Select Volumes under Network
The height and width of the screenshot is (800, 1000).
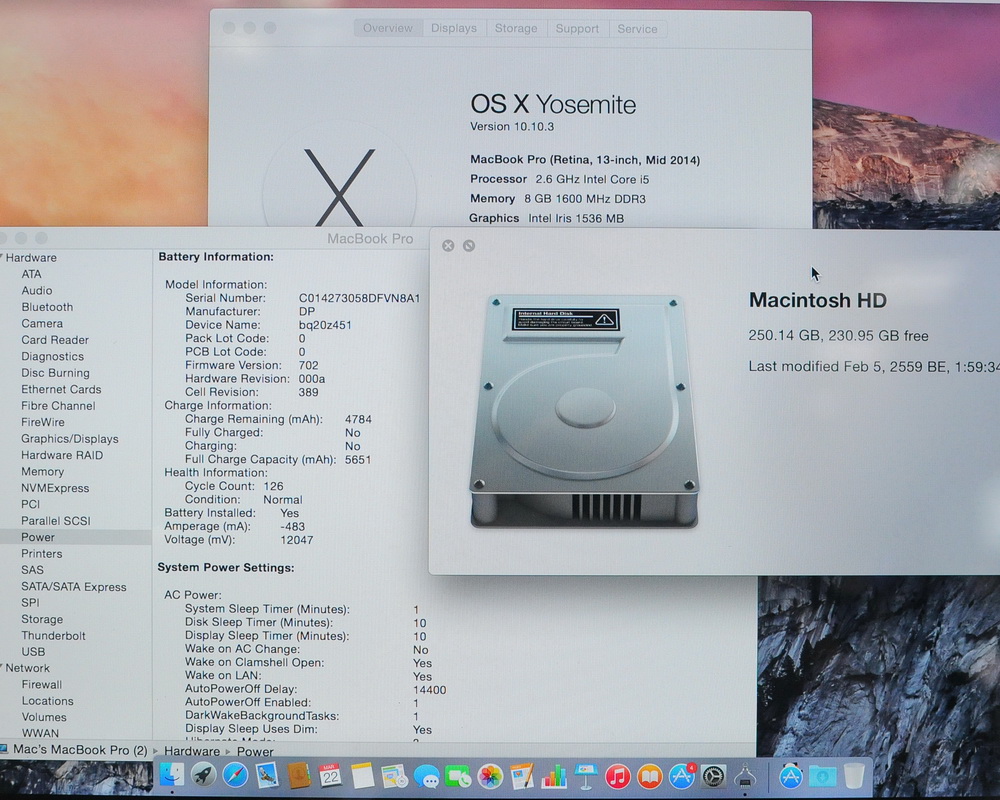[x=44, y=718]
